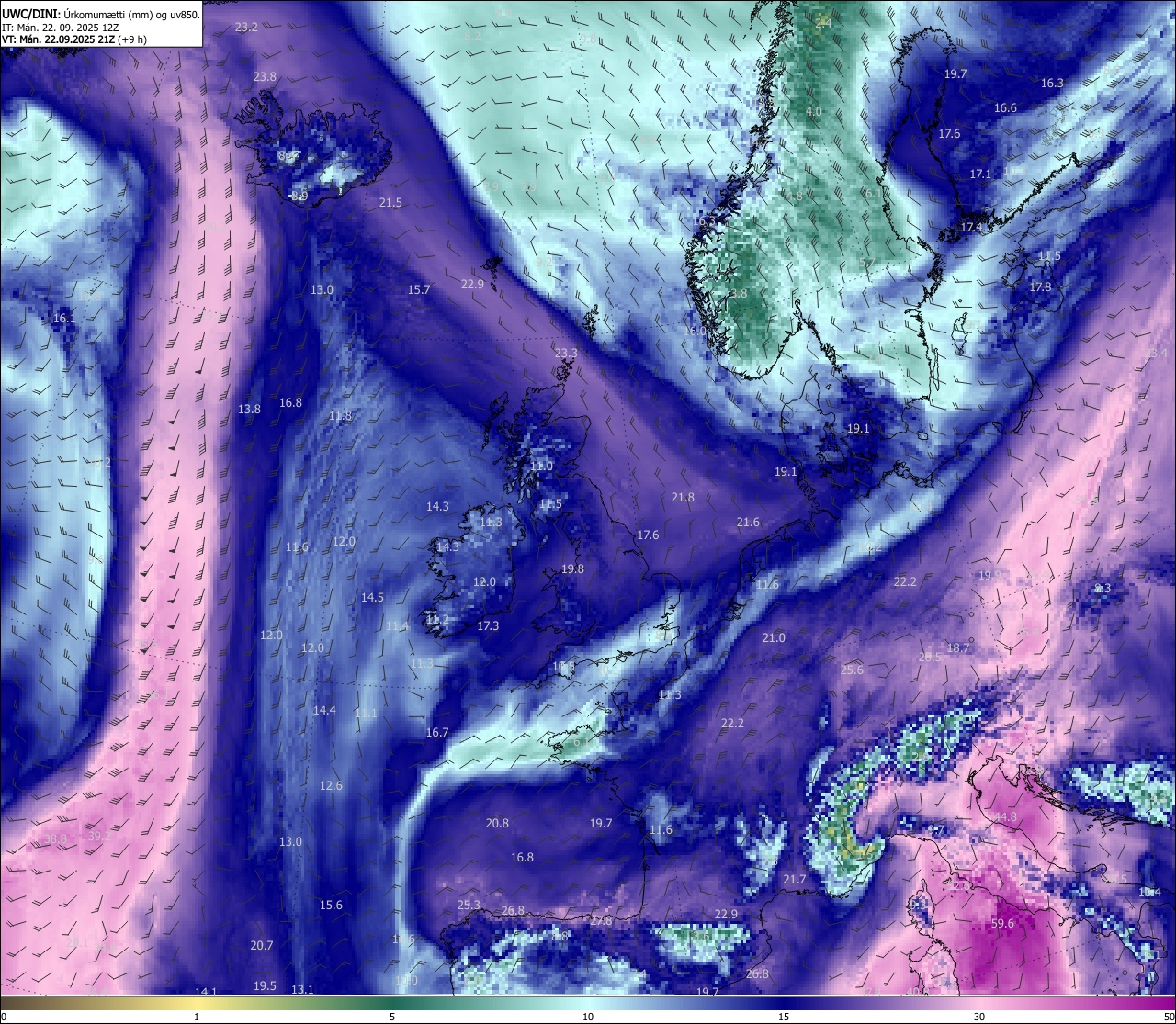
Task: Click the 16.0 value off Norway's coast
Action: (x=695, y=332)
